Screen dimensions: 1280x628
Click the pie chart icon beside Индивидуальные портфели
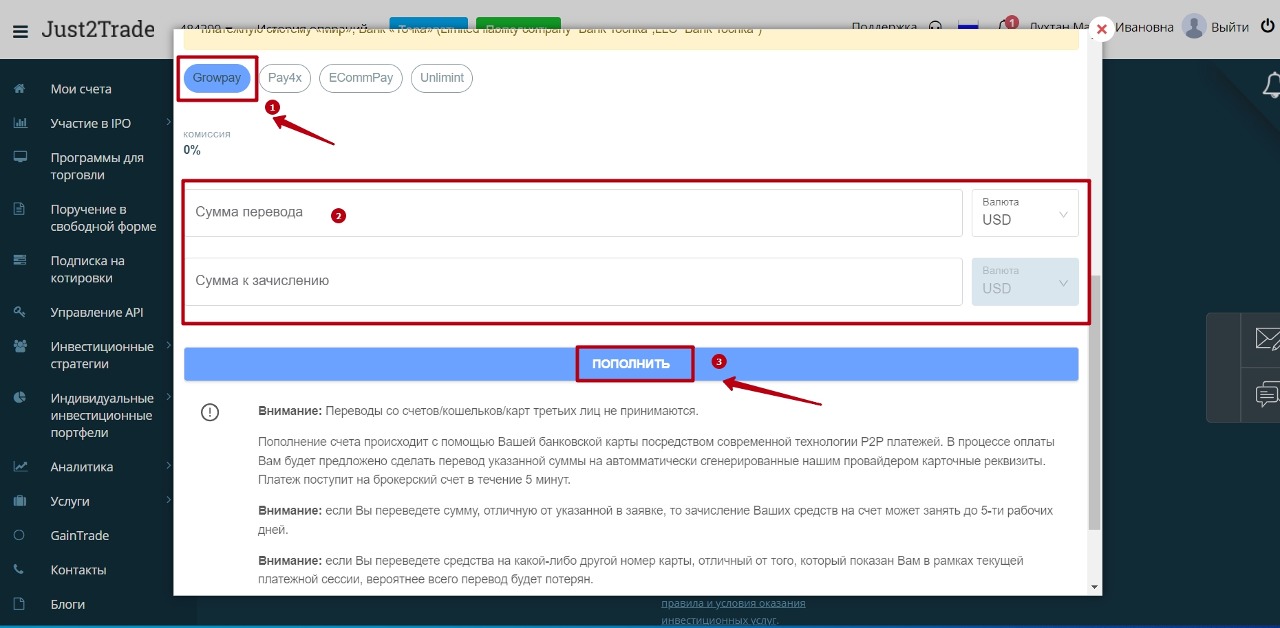click(19, 398)
